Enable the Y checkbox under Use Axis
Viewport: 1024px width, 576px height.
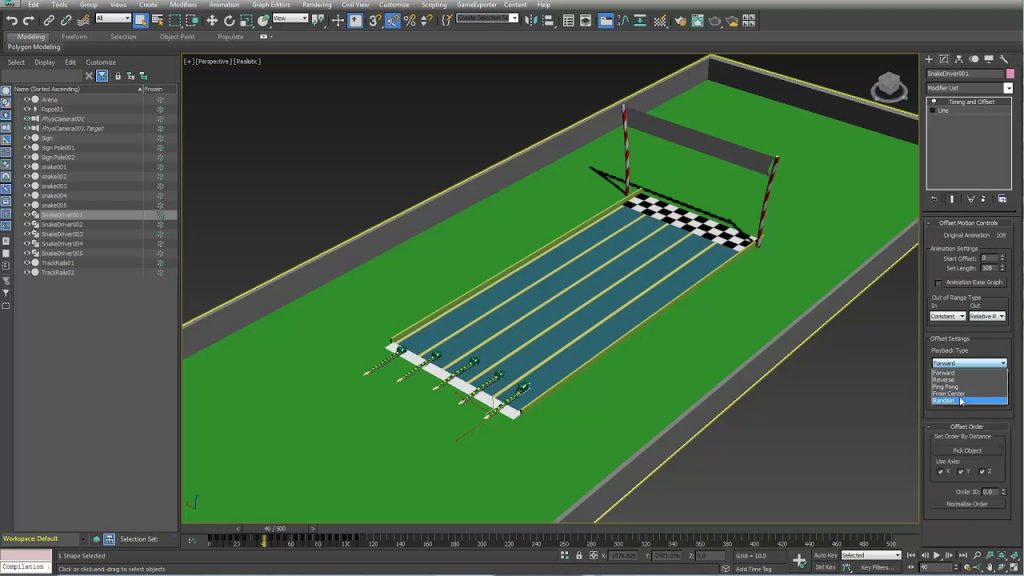click(961, 471)
